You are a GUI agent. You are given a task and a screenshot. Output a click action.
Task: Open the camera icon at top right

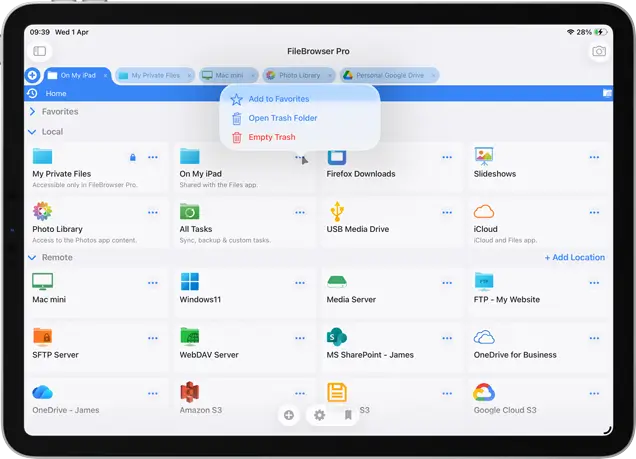click(599, 51)
